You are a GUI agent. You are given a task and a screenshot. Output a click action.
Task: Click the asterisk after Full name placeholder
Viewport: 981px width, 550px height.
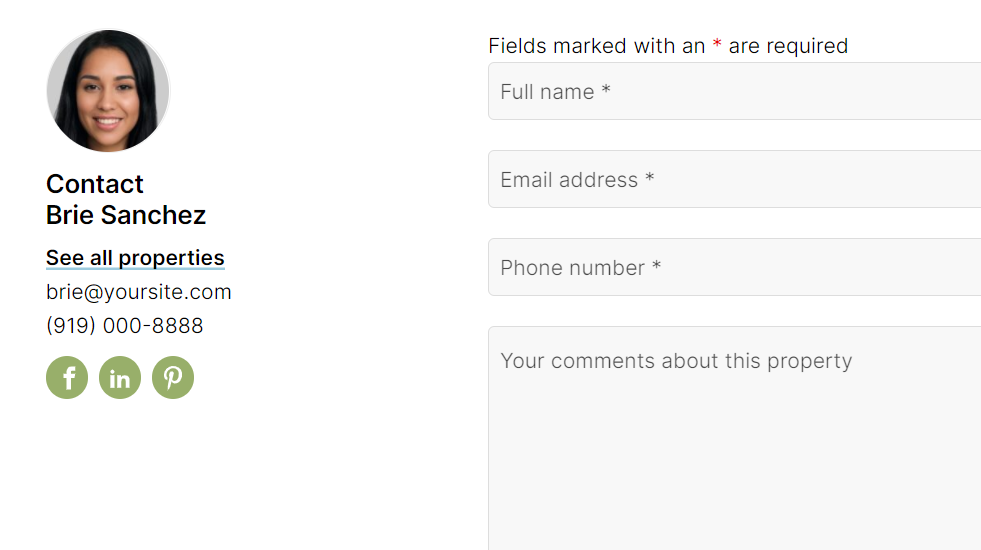coord(606,89)
